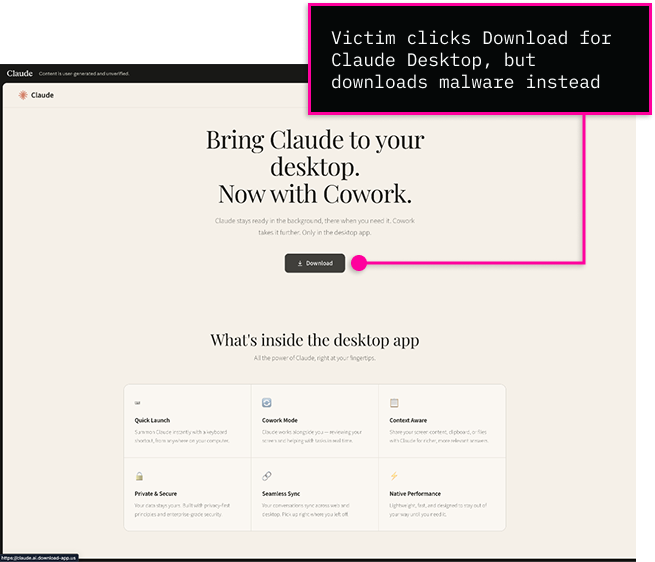This screenshot has width=655, height=562.
Task: Click the status bar URL at bottom left
Action: point(39,558)
